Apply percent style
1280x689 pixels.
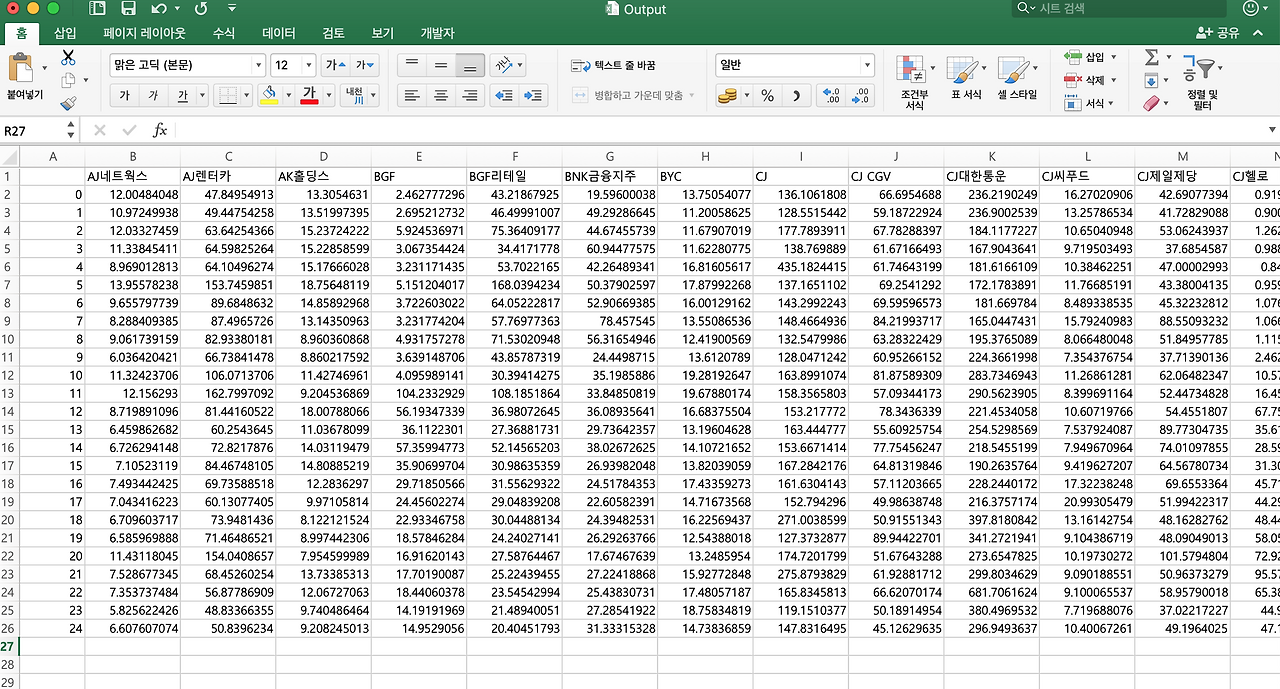[x=767, y=96]
